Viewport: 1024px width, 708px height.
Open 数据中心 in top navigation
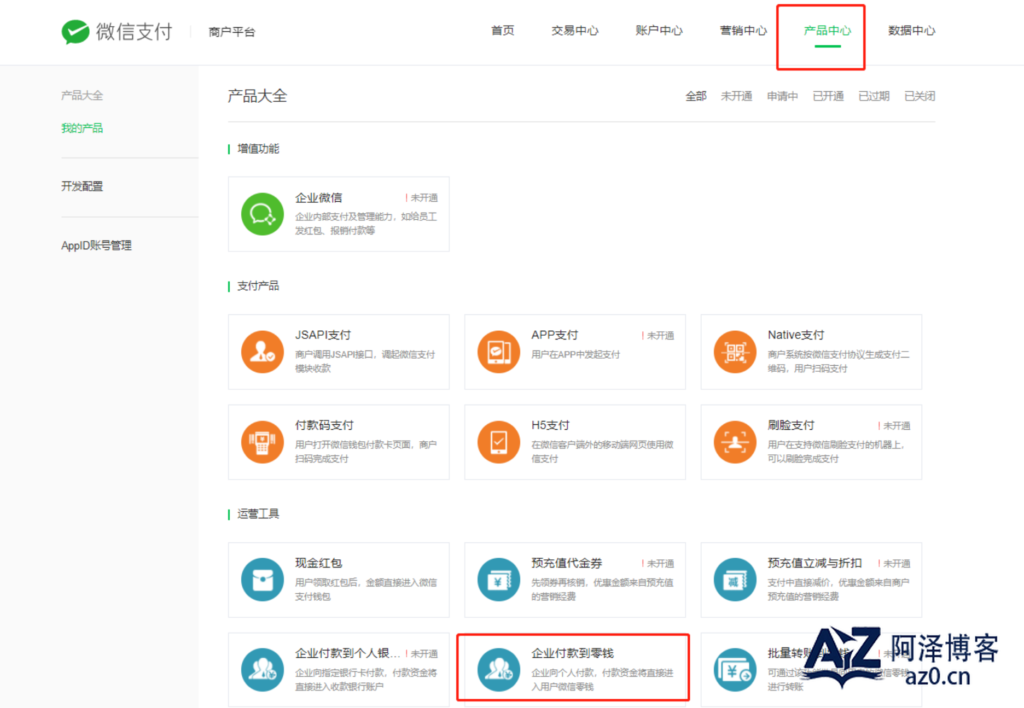coord(912,30)
